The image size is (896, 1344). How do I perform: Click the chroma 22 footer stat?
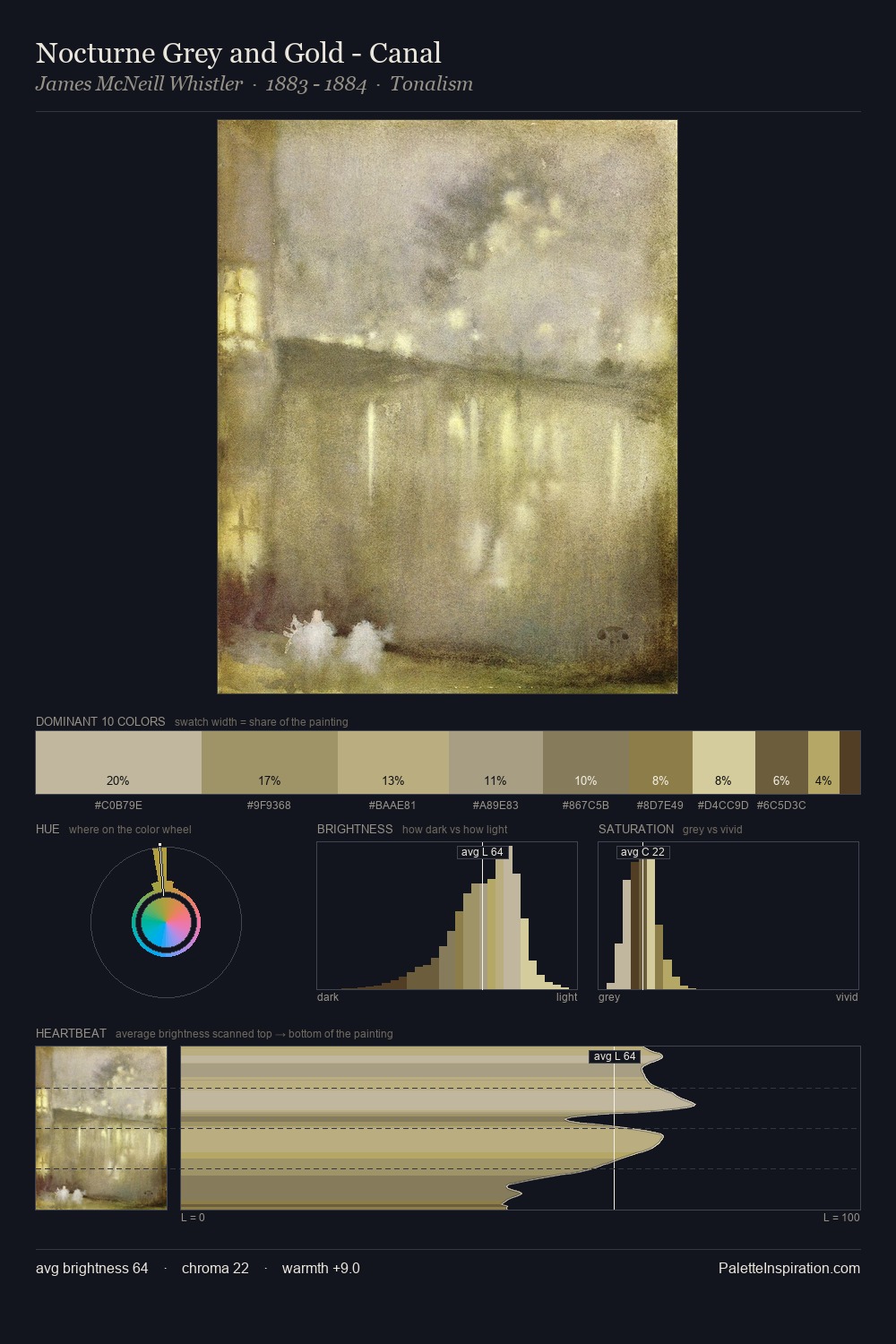215,1268
